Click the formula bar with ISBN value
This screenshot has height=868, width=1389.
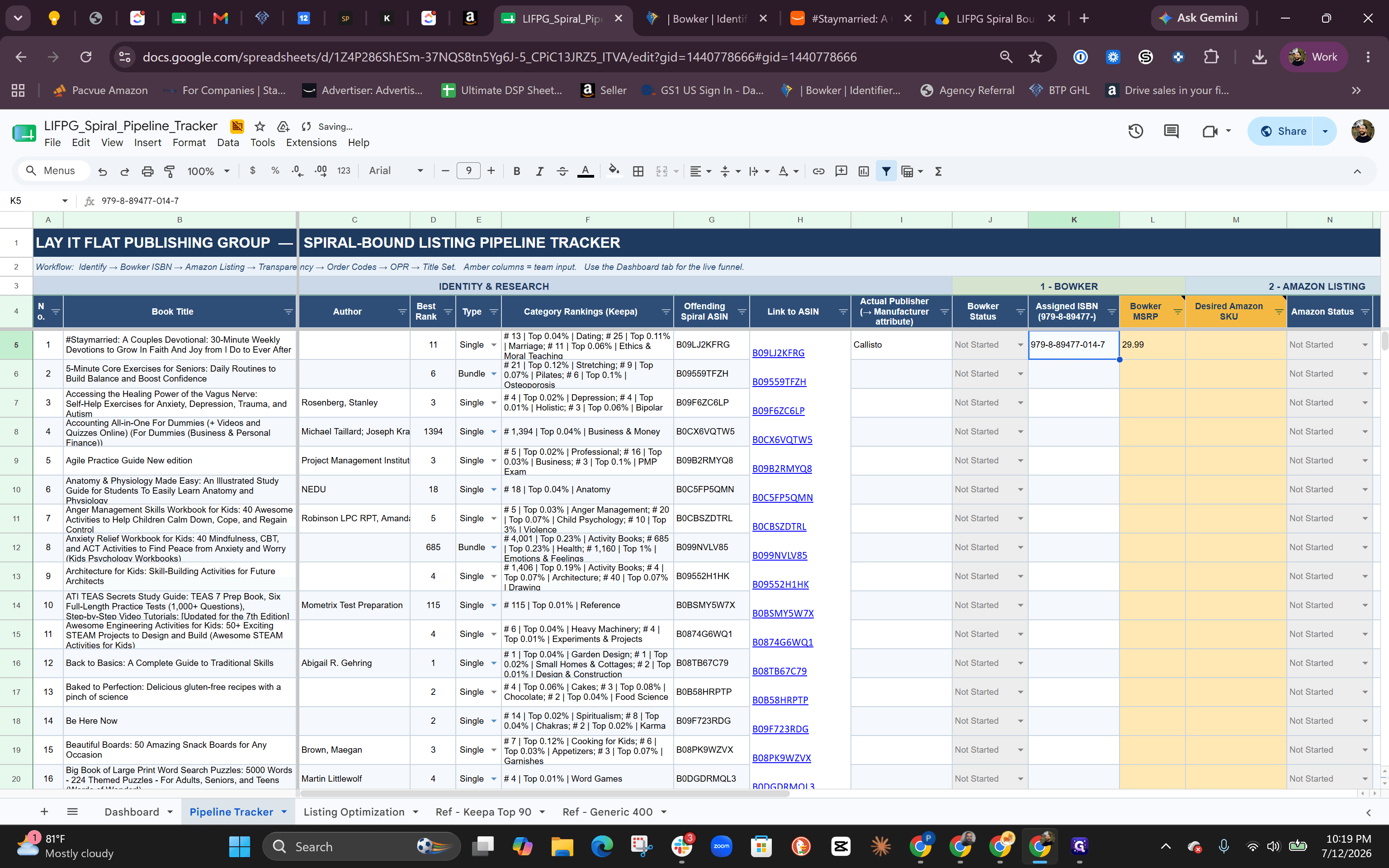point(741,201)
